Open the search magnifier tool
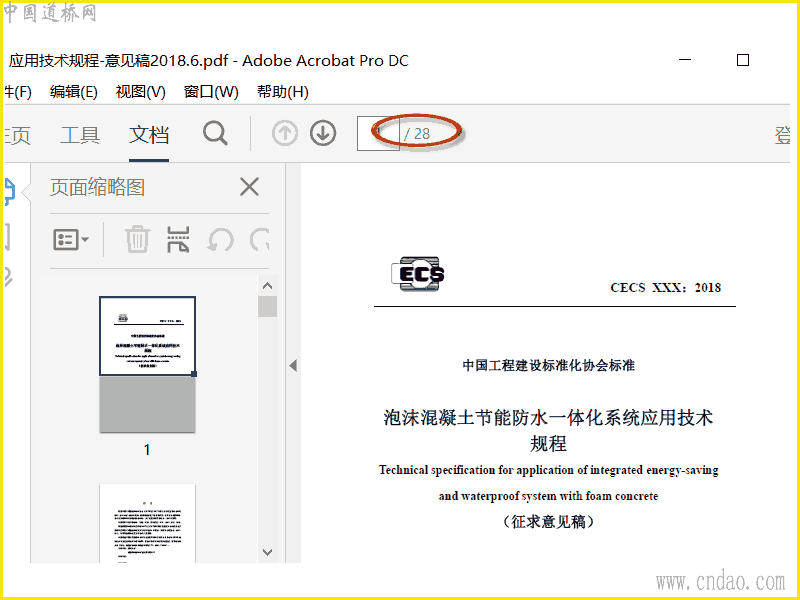The image size is (800, 600). click(215, 134)
